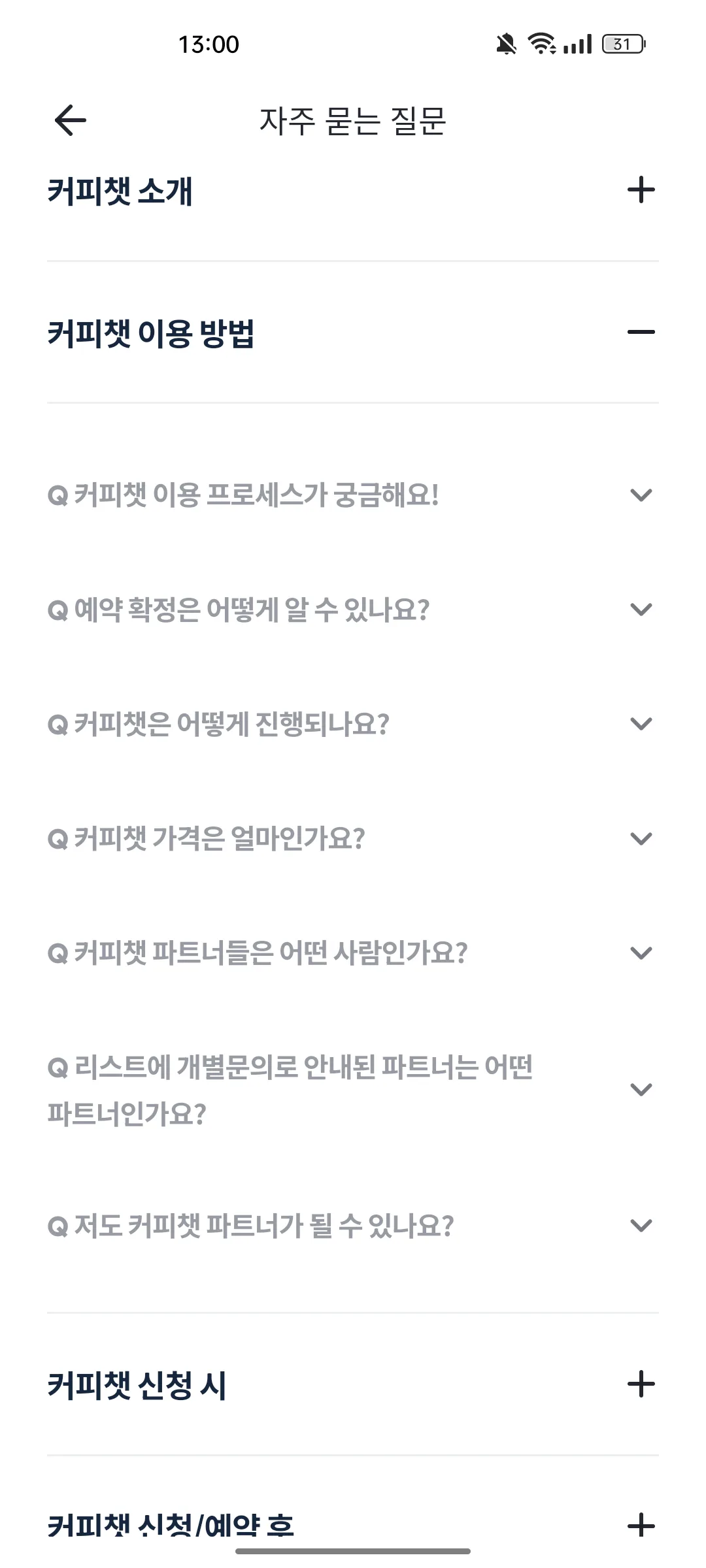Expand chevron for 커피챗 이용 프로세스가 궁금해요
This screenshot has width=706, height=1568.
click(641, 495)
